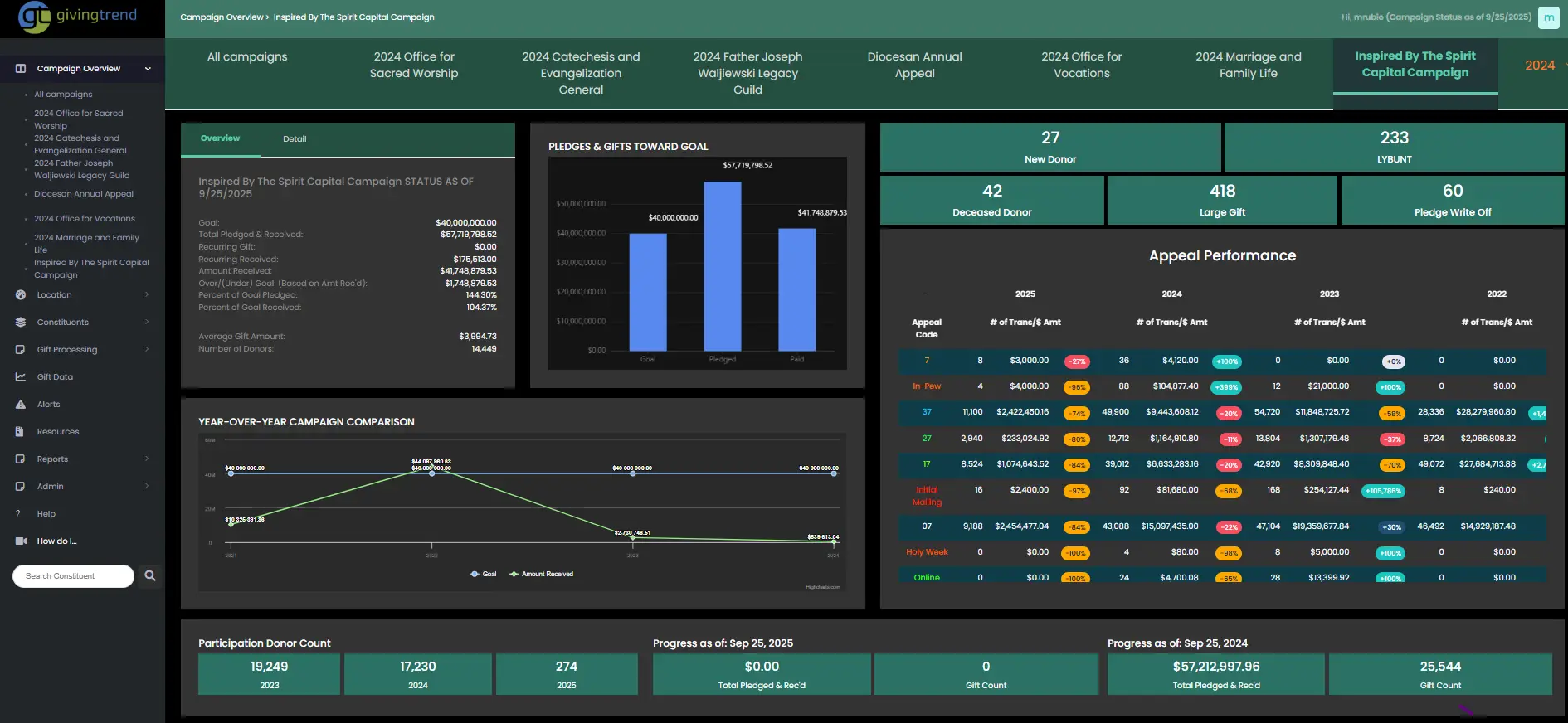Open the user avatar menu
Viewport: 1568px width, 723px height.
(x=1548, y=17)
